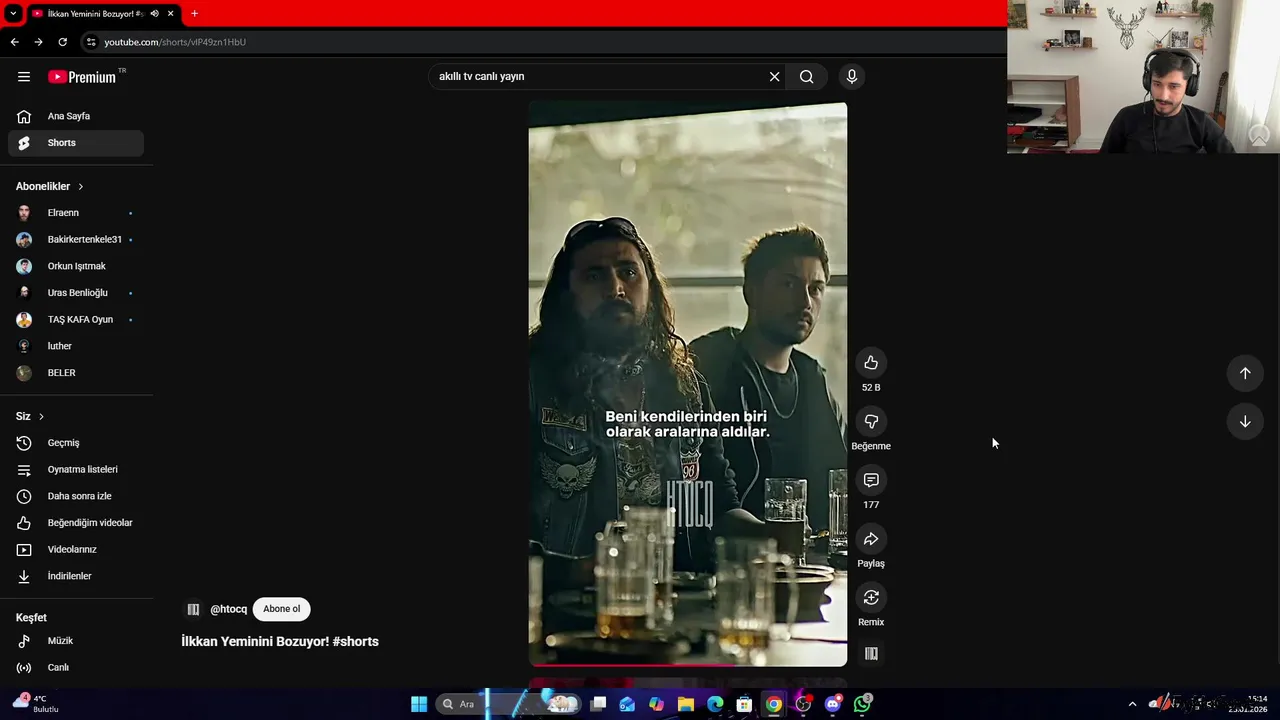Screen dimensions: 1280x720
Task: Open the sound thumbnail below Remix
Action: point(871,654)
